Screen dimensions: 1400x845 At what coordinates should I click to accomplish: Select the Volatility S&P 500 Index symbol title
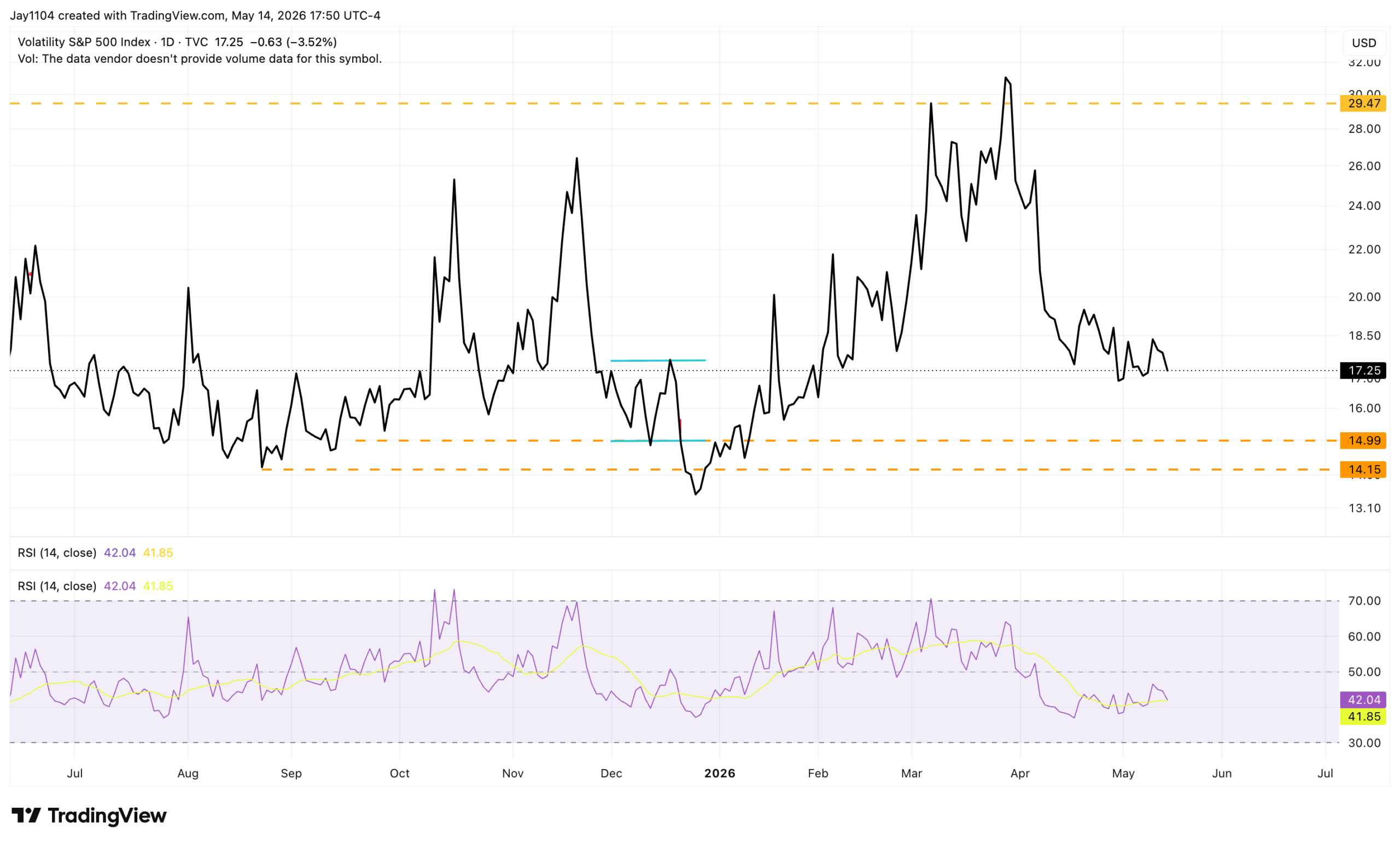[84, 42]
